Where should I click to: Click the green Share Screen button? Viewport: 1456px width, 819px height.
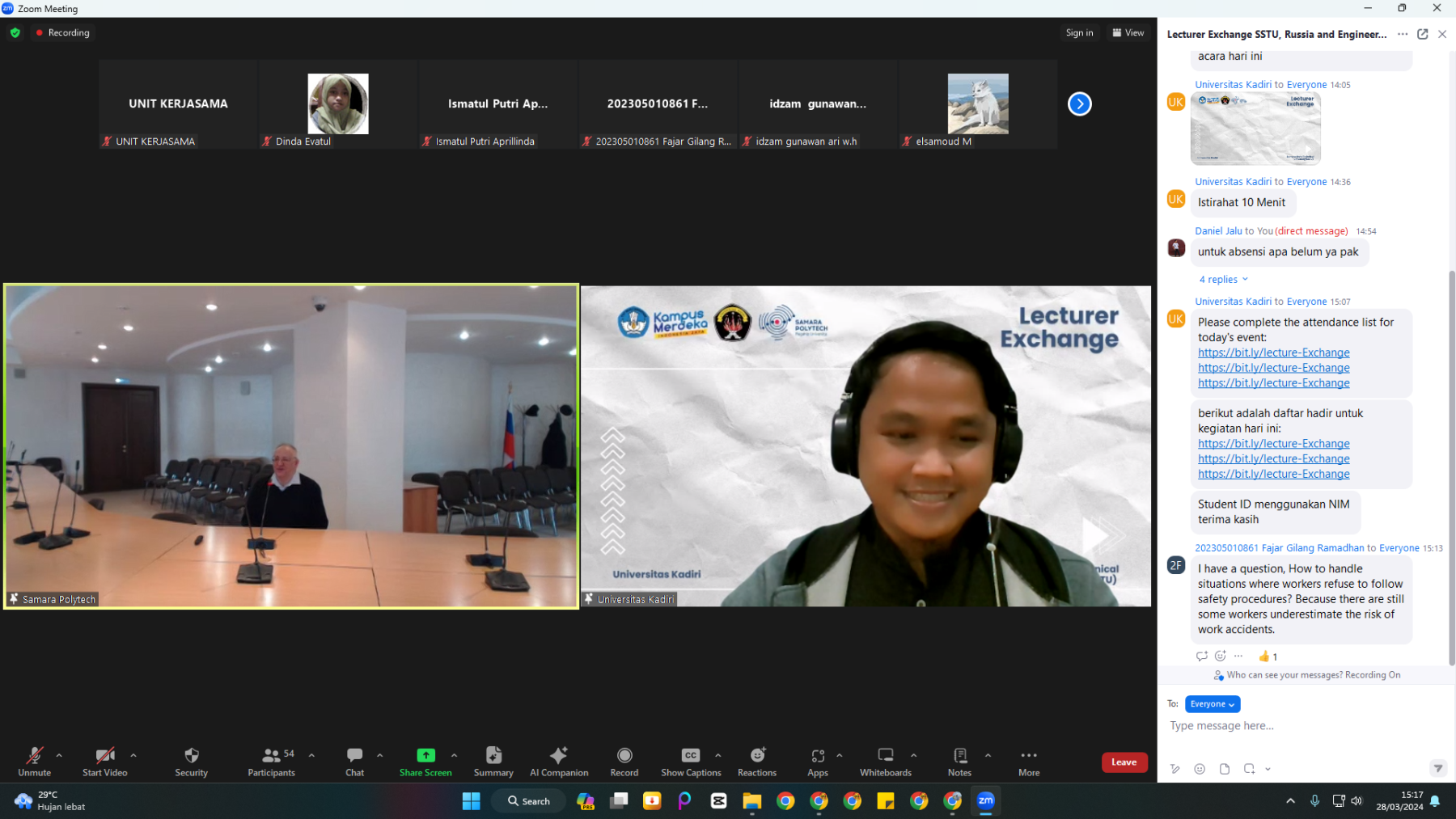[425, 762]
